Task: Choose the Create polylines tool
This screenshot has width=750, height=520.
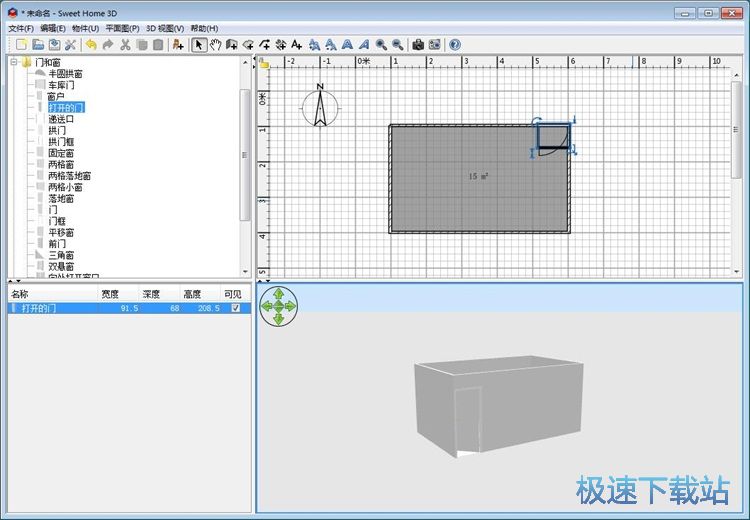Action: 265,45
